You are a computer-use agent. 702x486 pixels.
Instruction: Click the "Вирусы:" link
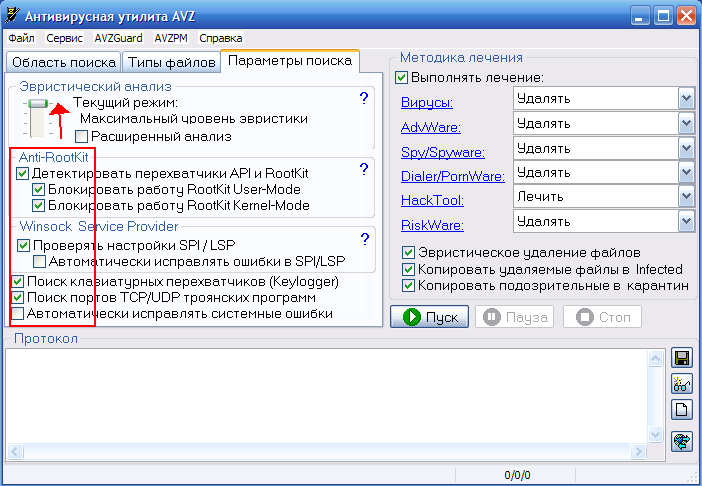427,102
